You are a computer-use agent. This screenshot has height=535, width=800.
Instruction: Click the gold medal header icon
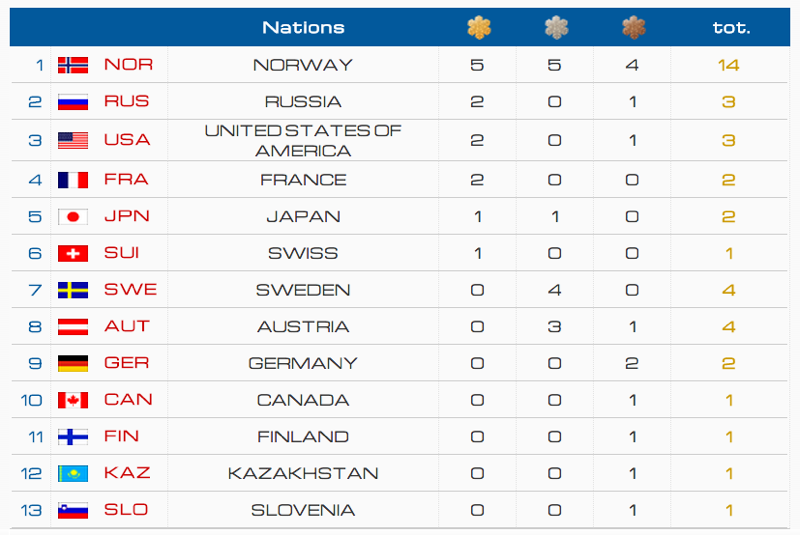coord(478,28)
